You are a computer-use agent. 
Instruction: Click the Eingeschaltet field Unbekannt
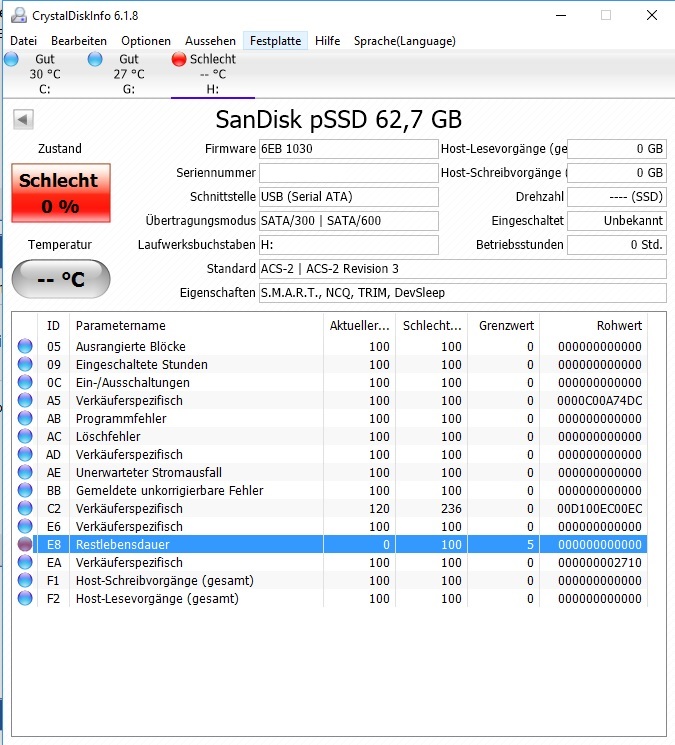click(617, 221)
